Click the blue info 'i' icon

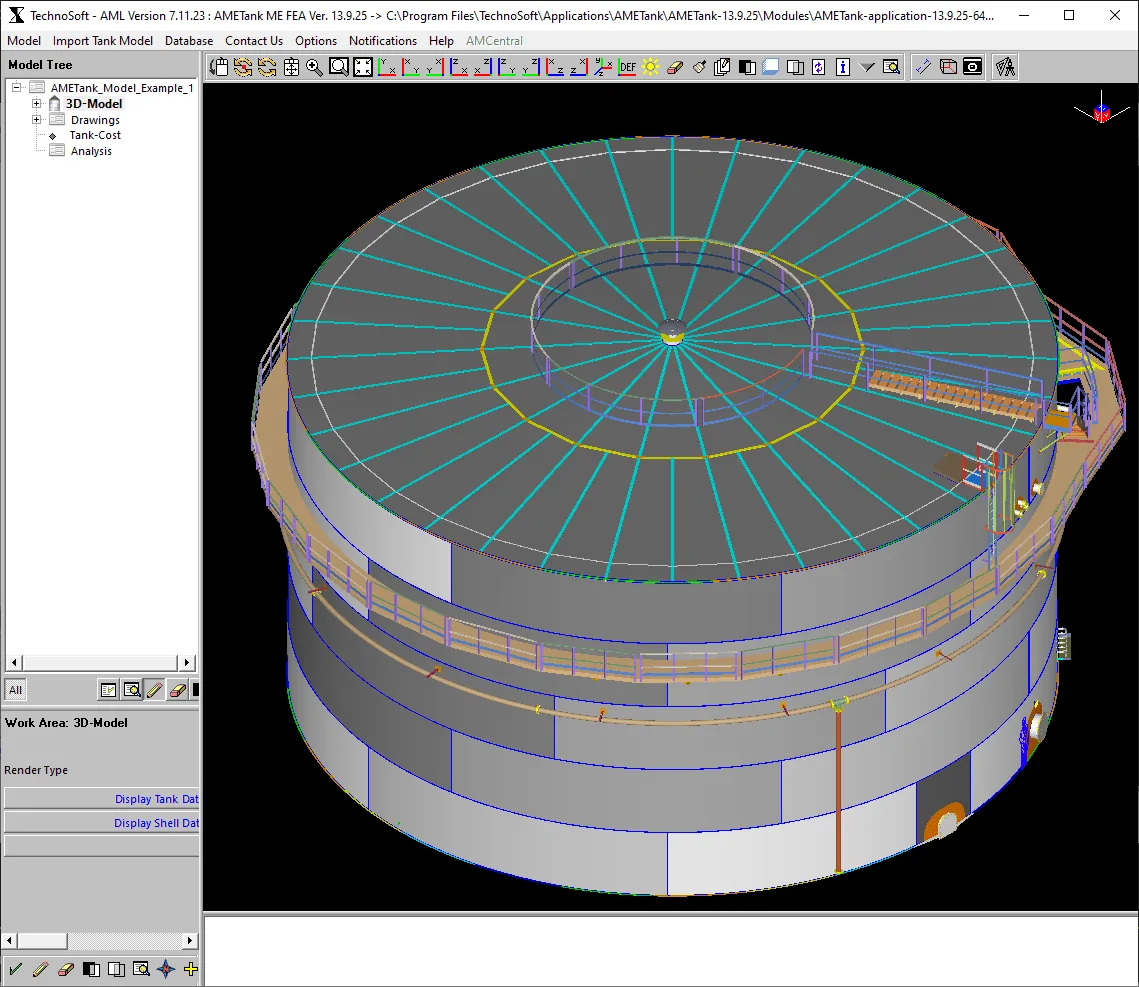843,68
